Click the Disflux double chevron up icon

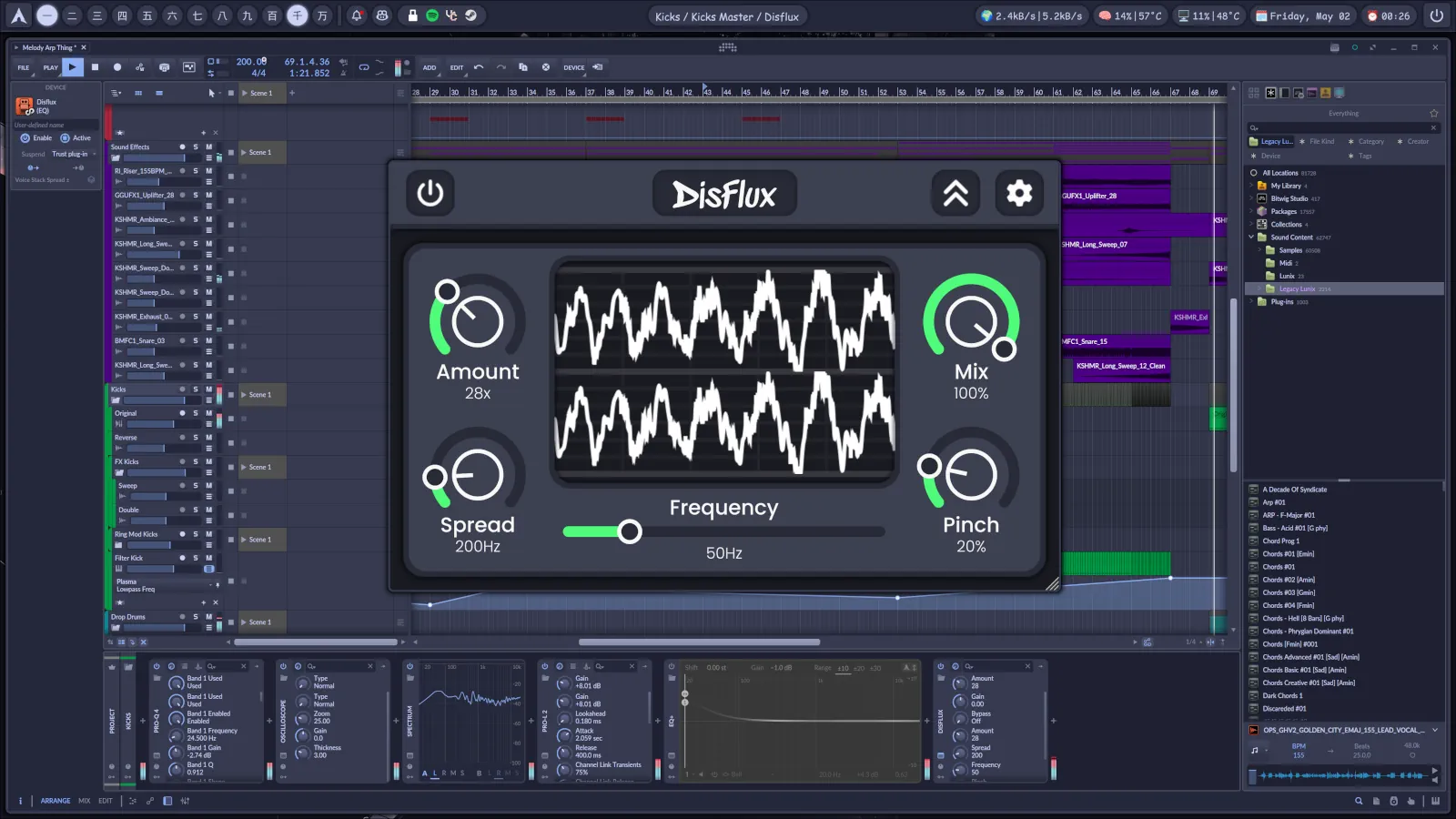(955, 193)
